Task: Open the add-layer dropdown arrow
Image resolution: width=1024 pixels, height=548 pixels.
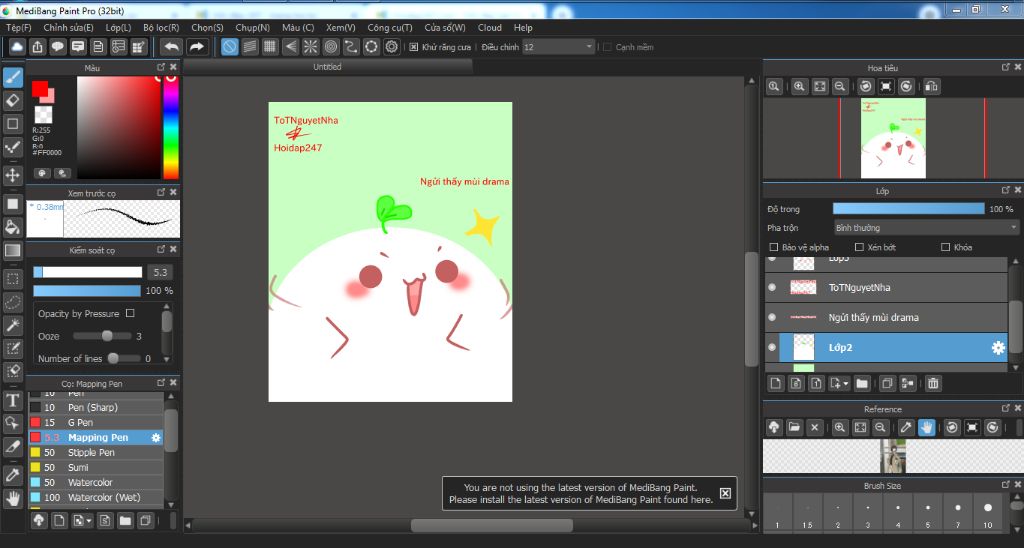Action: 846,384
